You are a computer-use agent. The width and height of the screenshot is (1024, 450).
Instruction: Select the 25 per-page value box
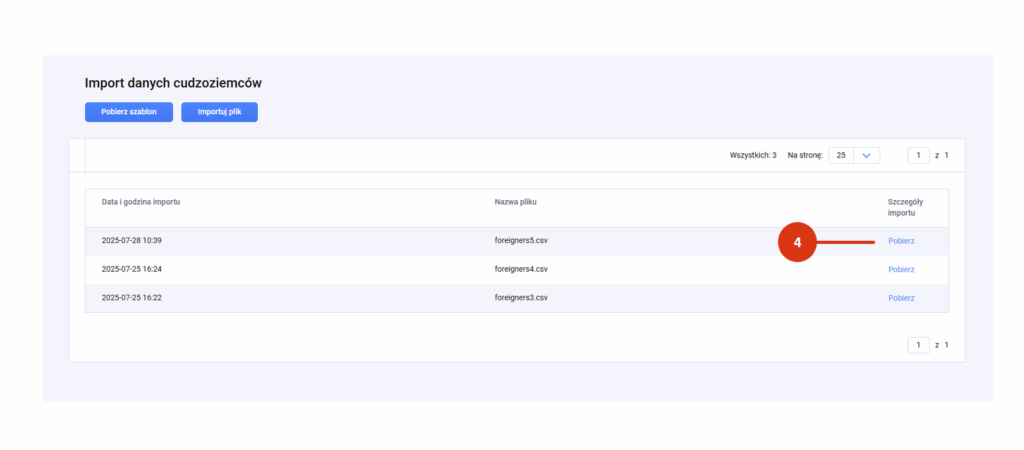[x=841, y=155]
